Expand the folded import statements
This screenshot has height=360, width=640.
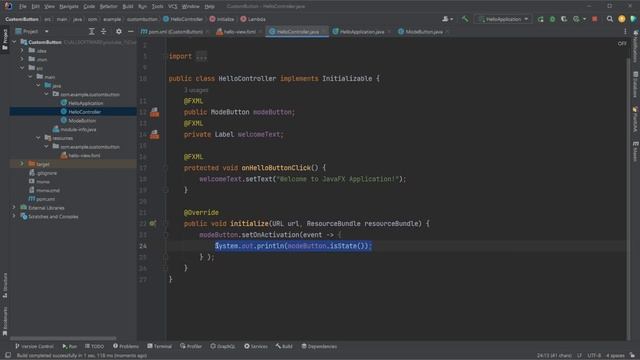(201, 56)
